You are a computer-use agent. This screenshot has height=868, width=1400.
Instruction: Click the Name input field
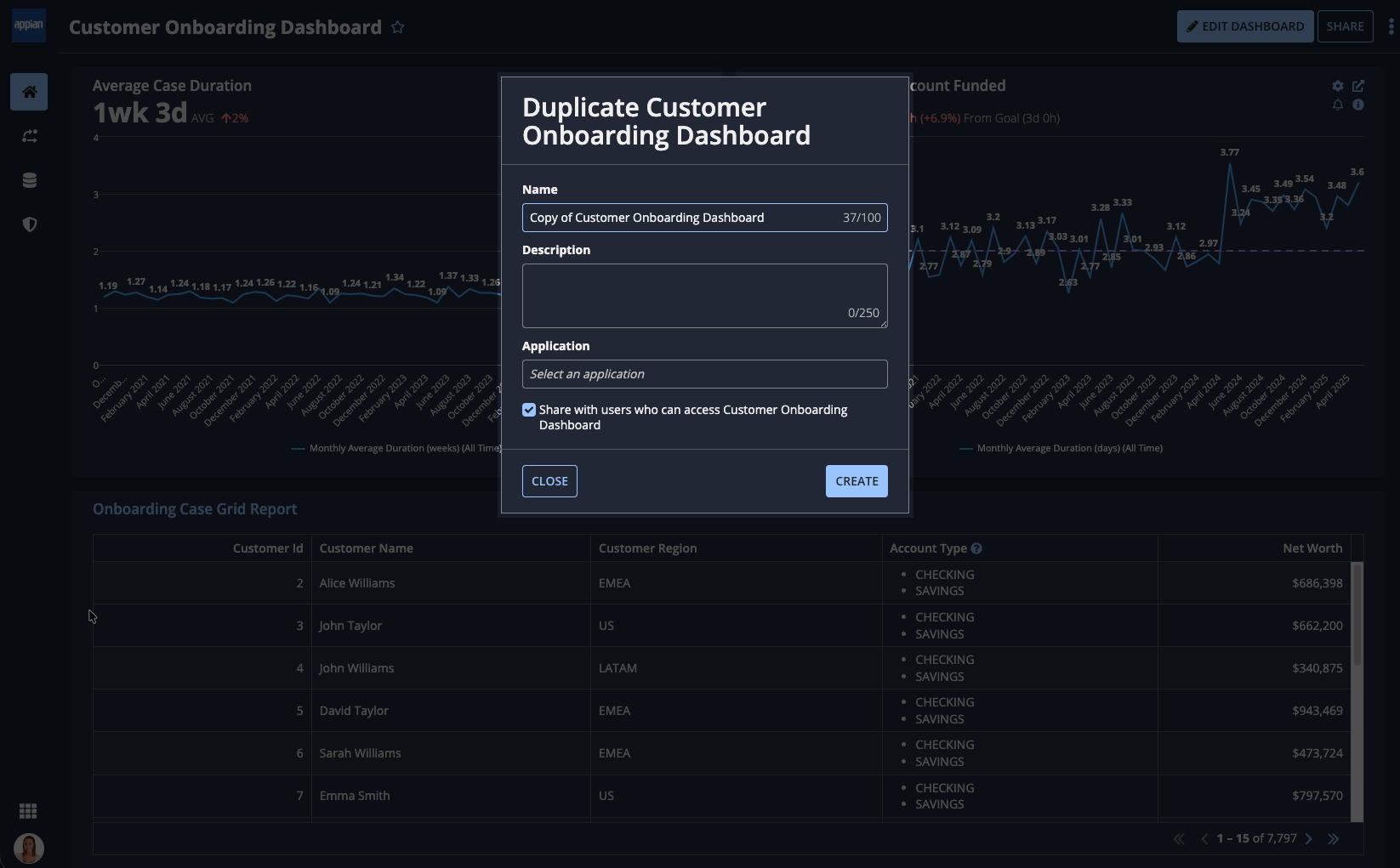705,218
